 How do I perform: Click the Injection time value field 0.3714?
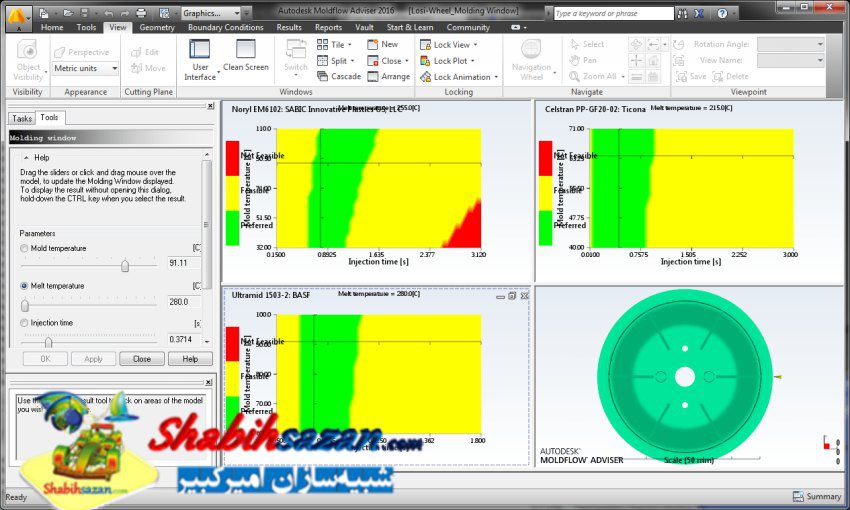(184, 339)
